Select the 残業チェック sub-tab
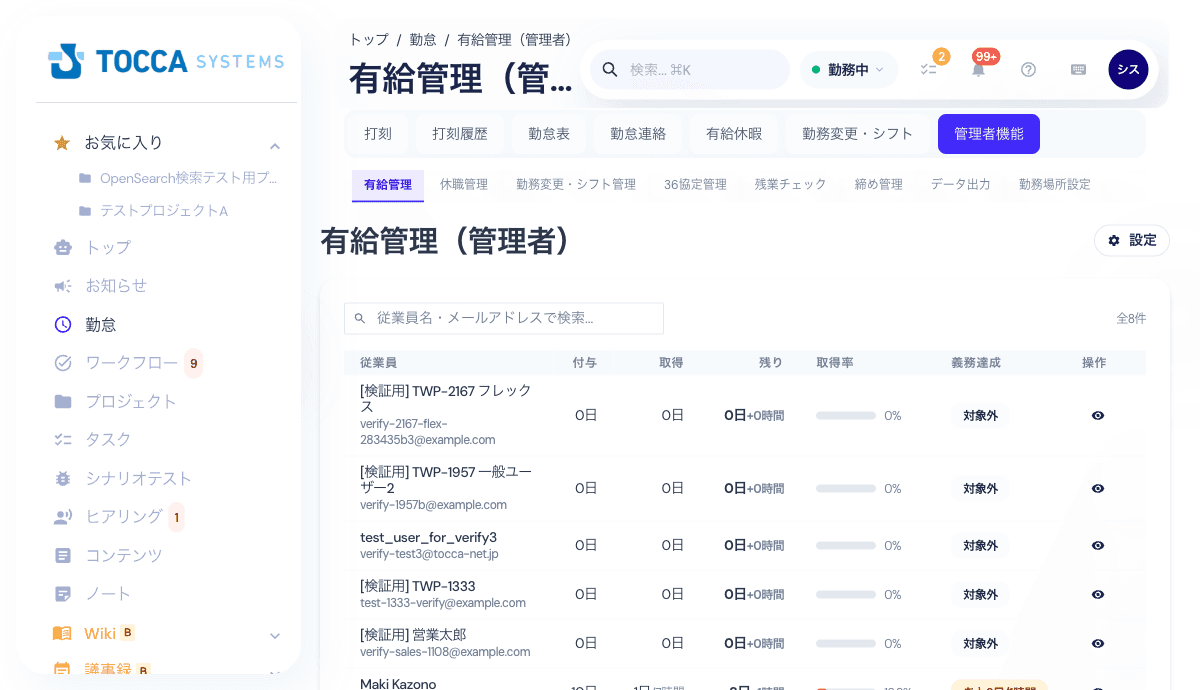 point(791,185)
